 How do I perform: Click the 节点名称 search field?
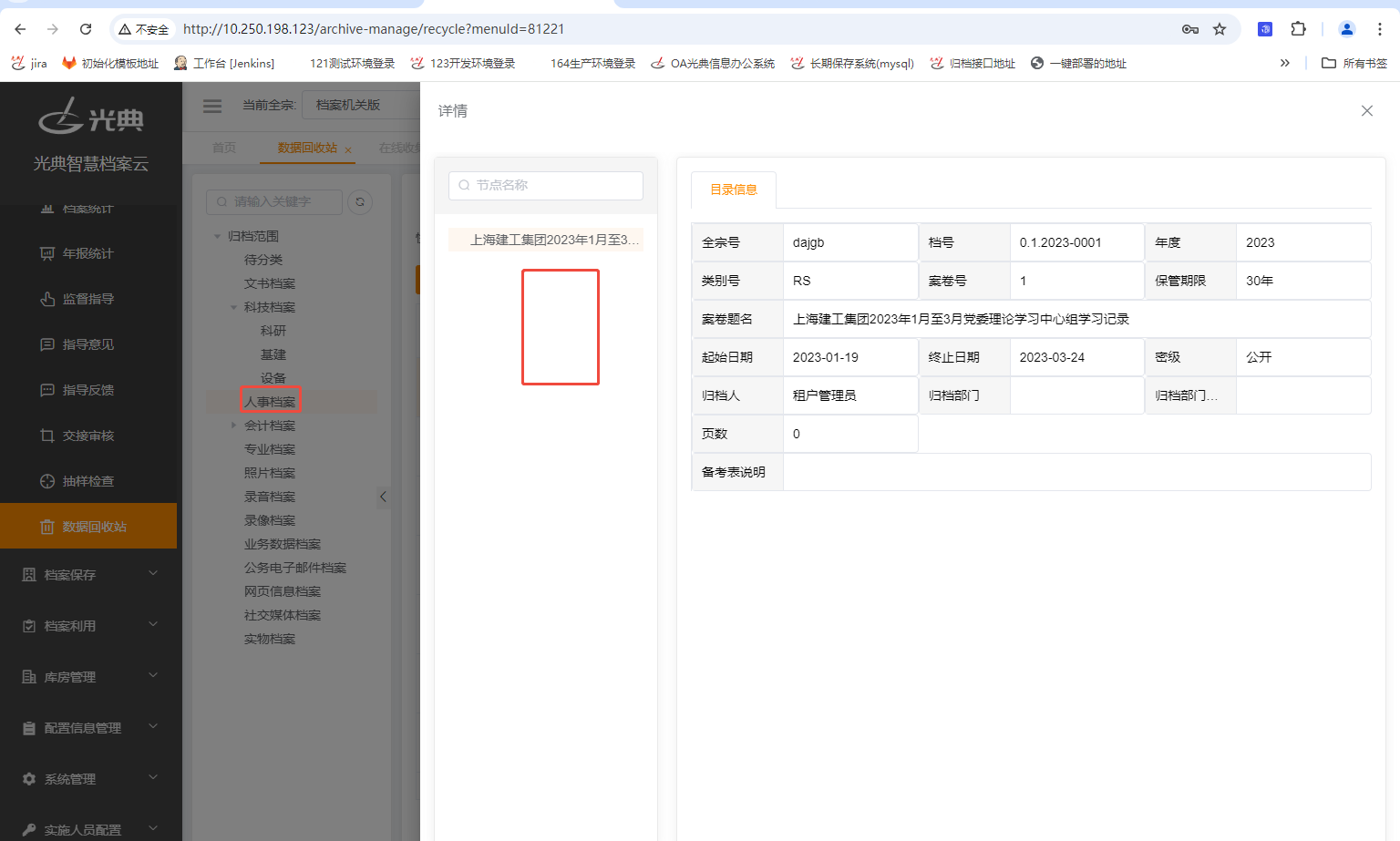click(x=546, y=185)
